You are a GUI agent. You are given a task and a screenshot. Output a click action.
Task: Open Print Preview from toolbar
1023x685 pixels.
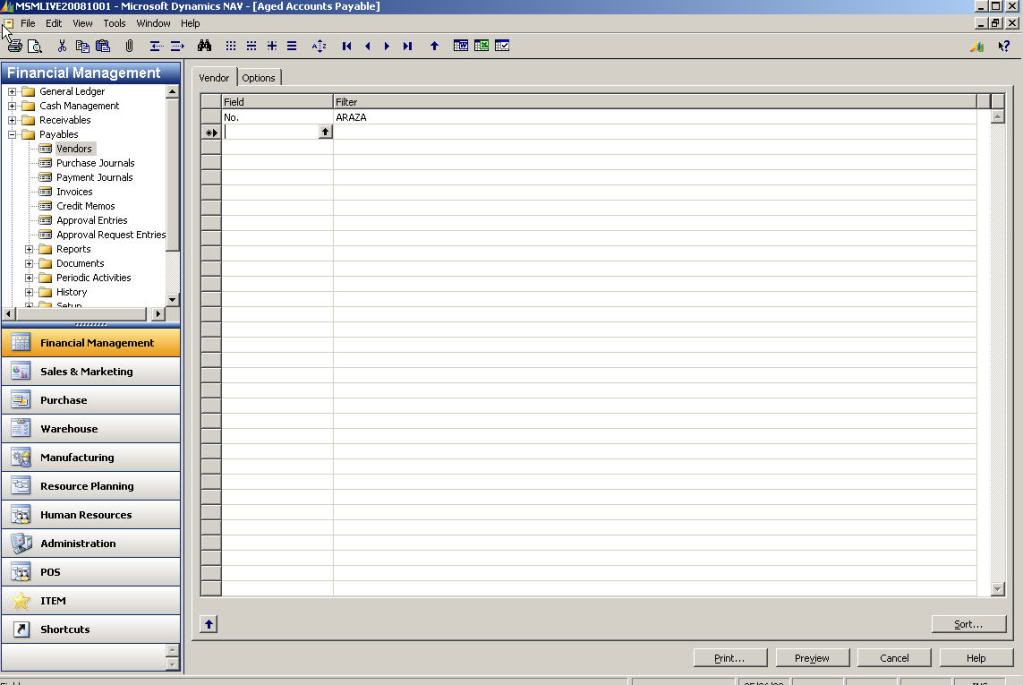pyautogui.click(x=35, y=46)
